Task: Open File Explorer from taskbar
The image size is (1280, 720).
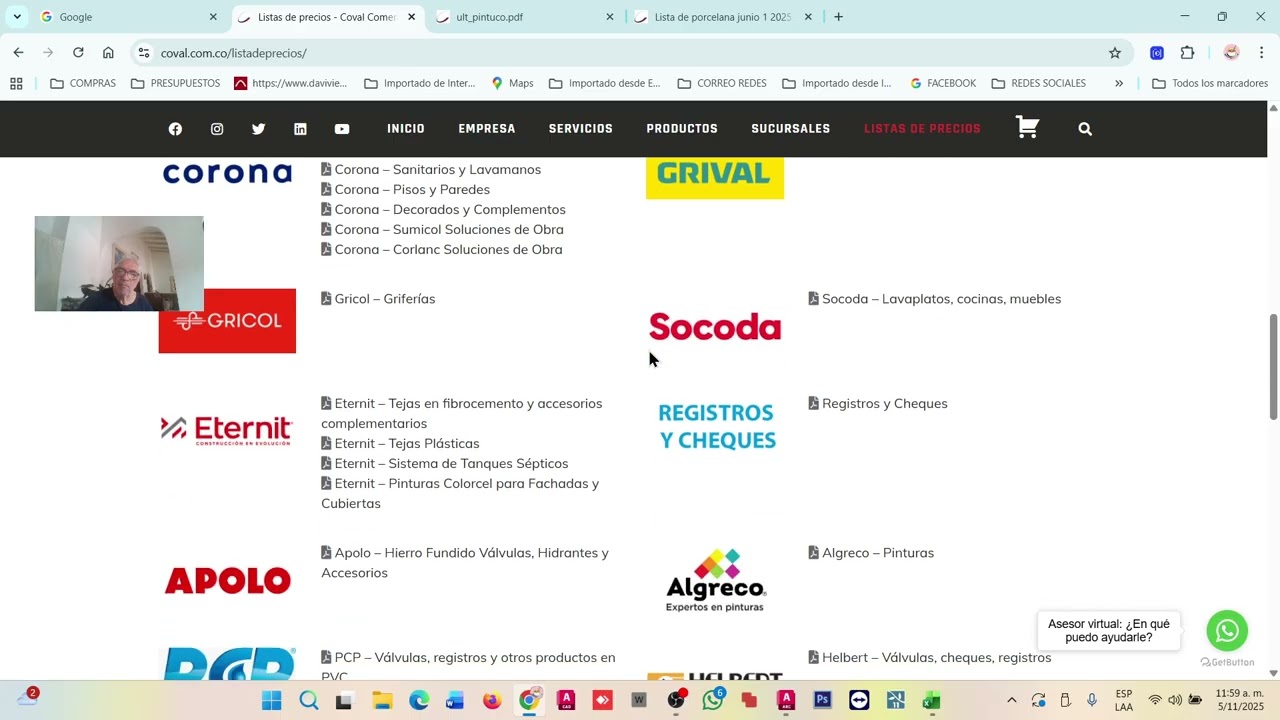Action: point(382,701)
